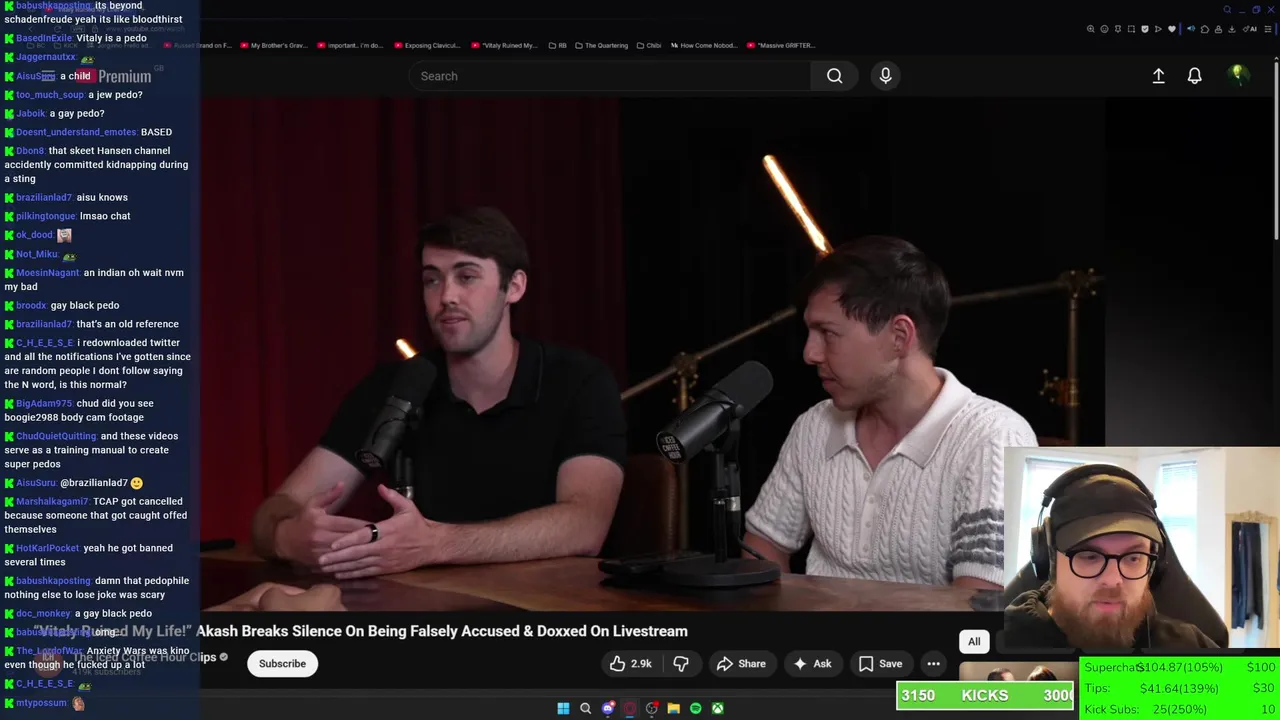The image size is (1280, 720).
Task: Open Windows taskbar search
Action: 585,708
